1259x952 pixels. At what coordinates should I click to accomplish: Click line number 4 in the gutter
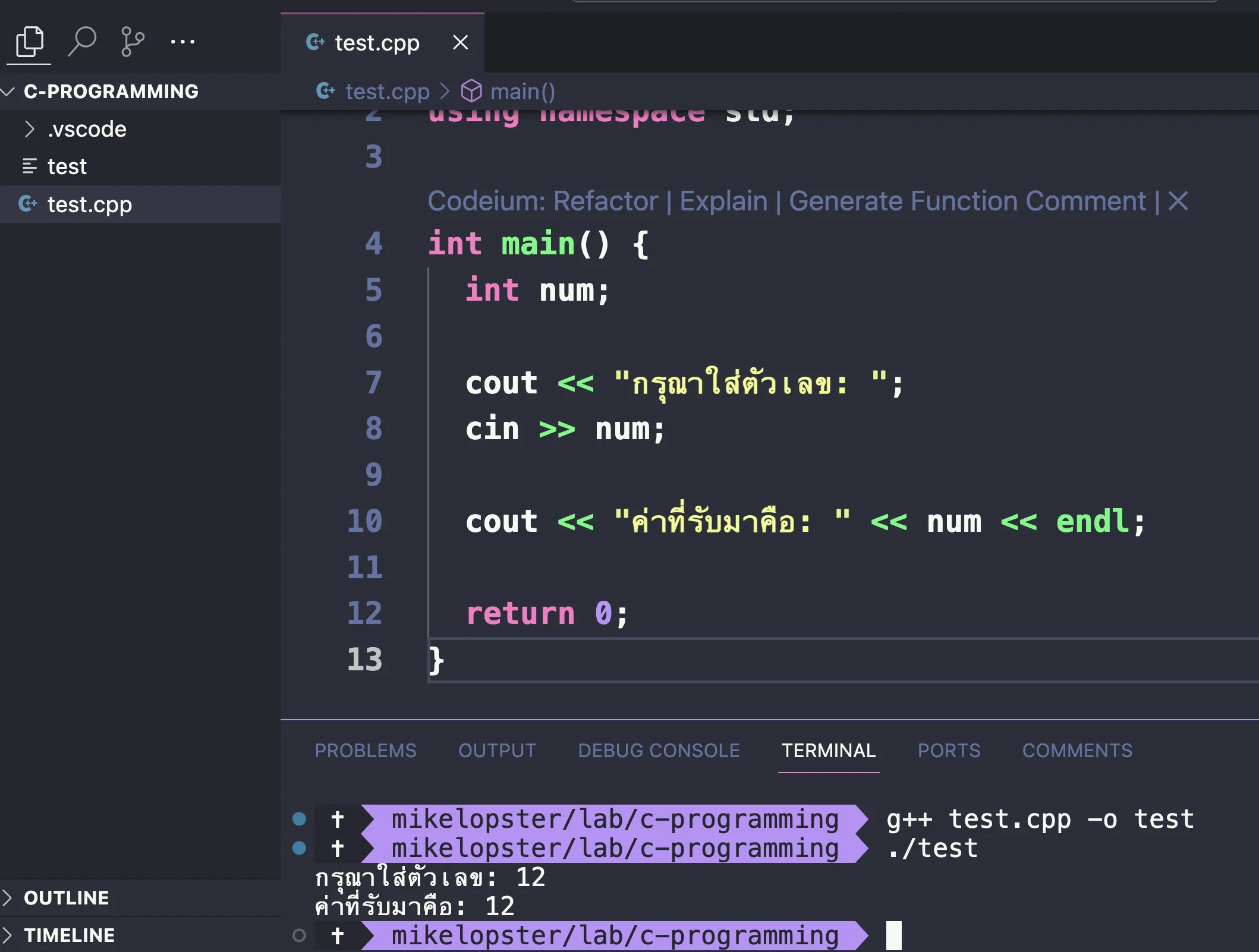pos(374,244)
